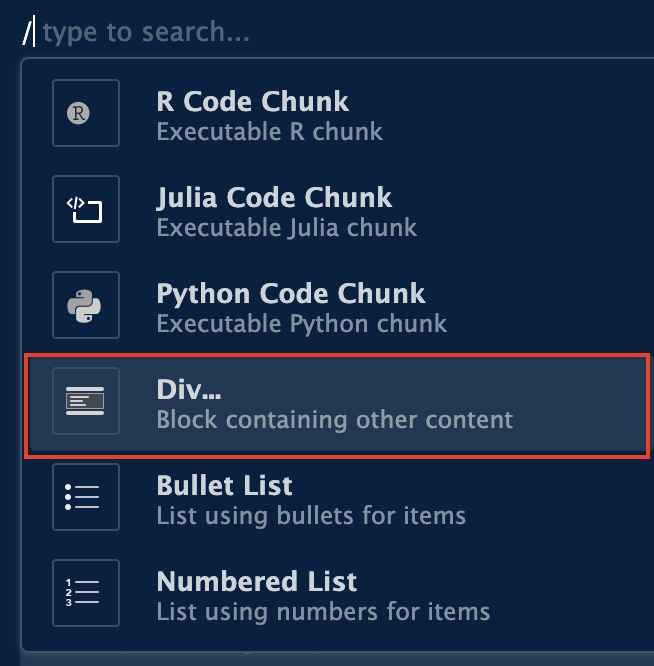Screen dimensions: 654x666
Task: Insert an R Code Chunk
Action: coord(252,102)
